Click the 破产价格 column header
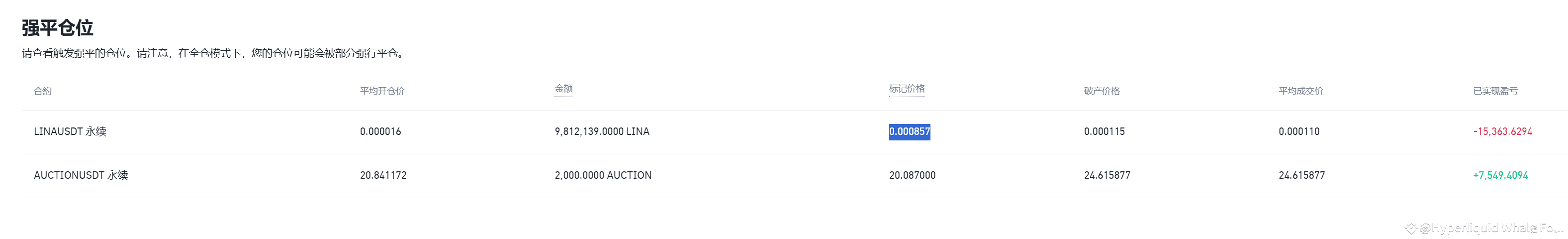The image size is (1568, 239). (x=1102, y=91)
